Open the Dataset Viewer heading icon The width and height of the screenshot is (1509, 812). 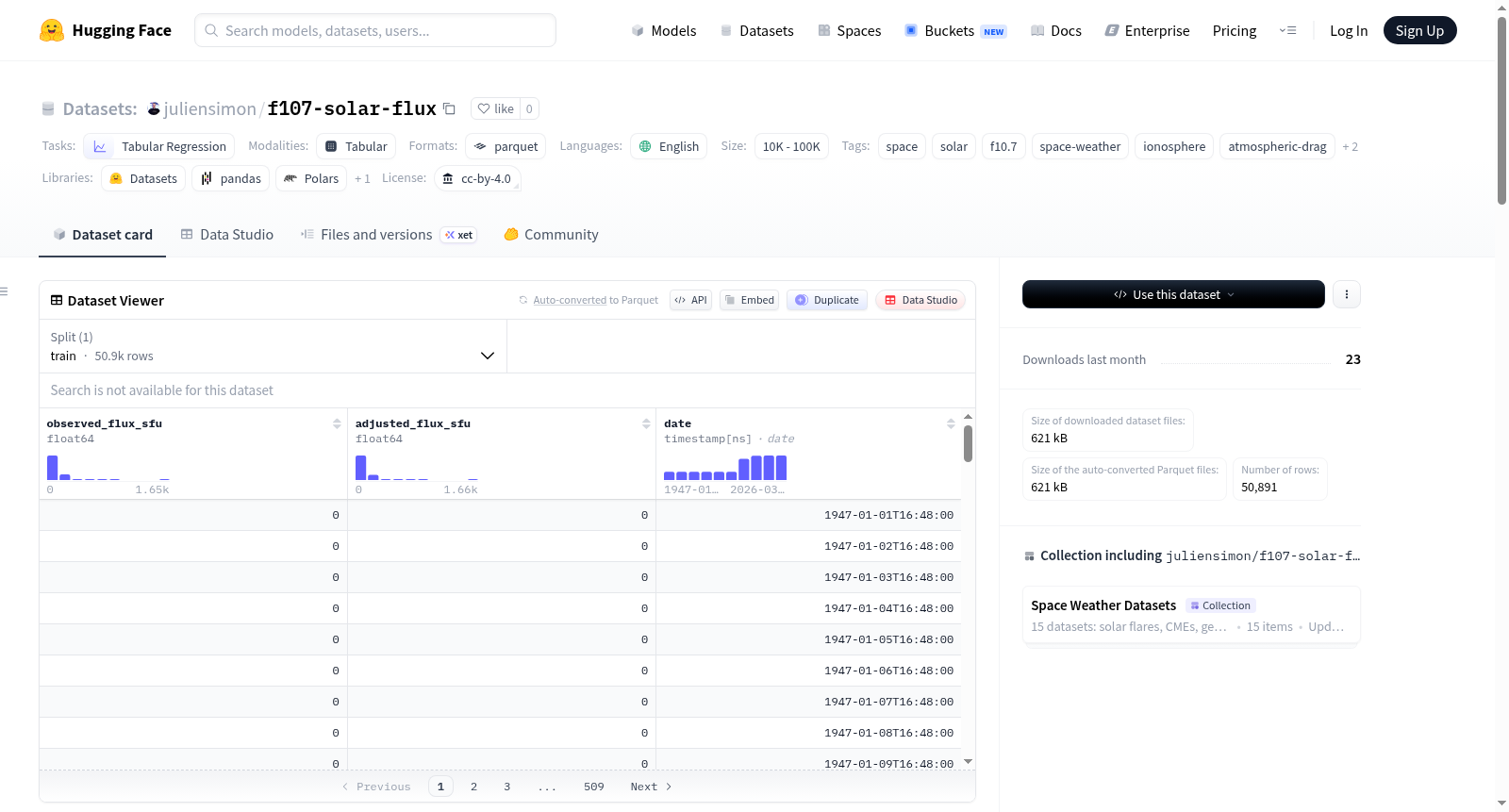(x=57, y=300)
